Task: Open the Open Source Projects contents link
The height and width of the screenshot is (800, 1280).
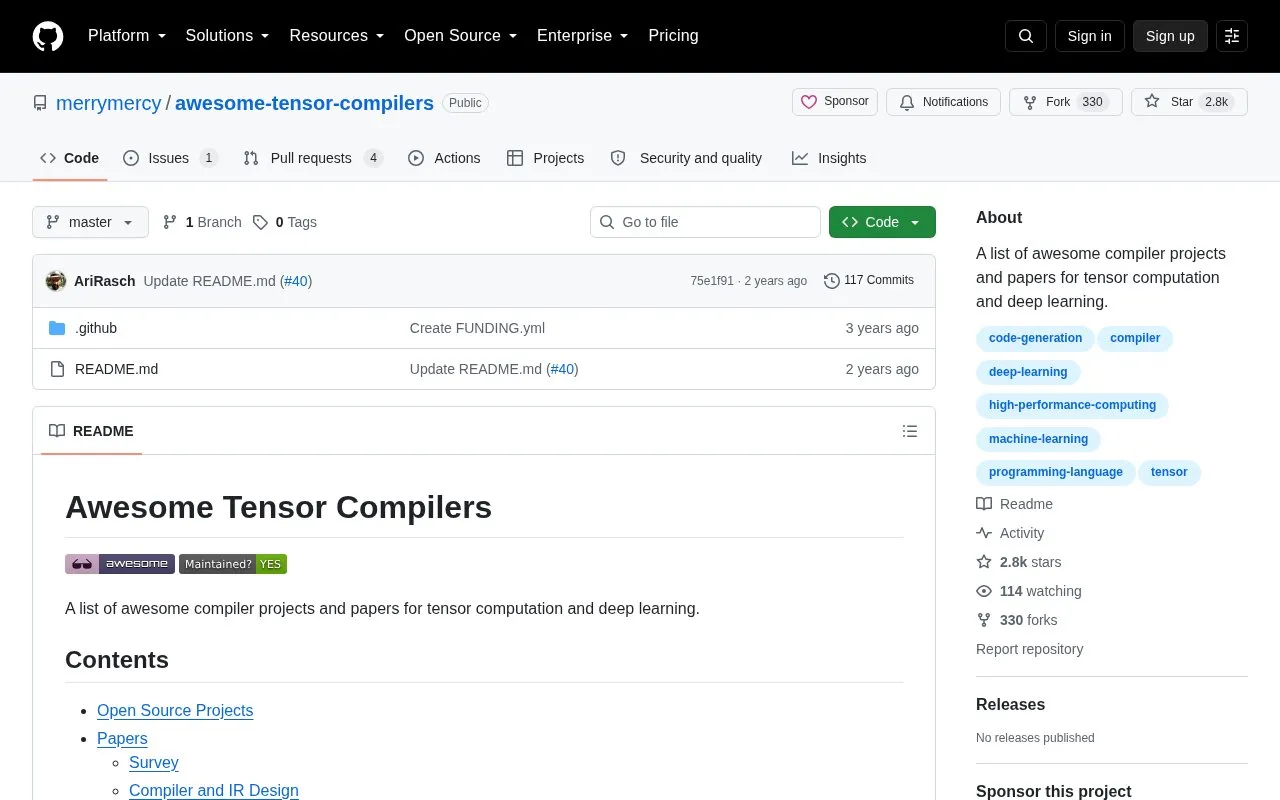Action: pyautogui.click(x=175, y=710)
